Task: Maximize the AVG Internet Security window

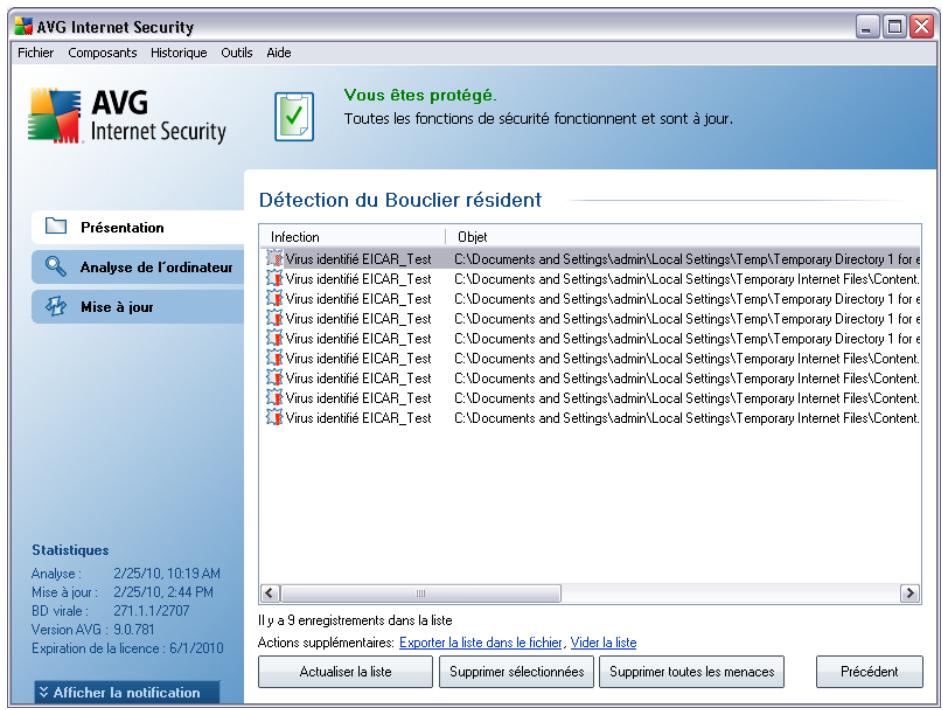Action: 894,26
